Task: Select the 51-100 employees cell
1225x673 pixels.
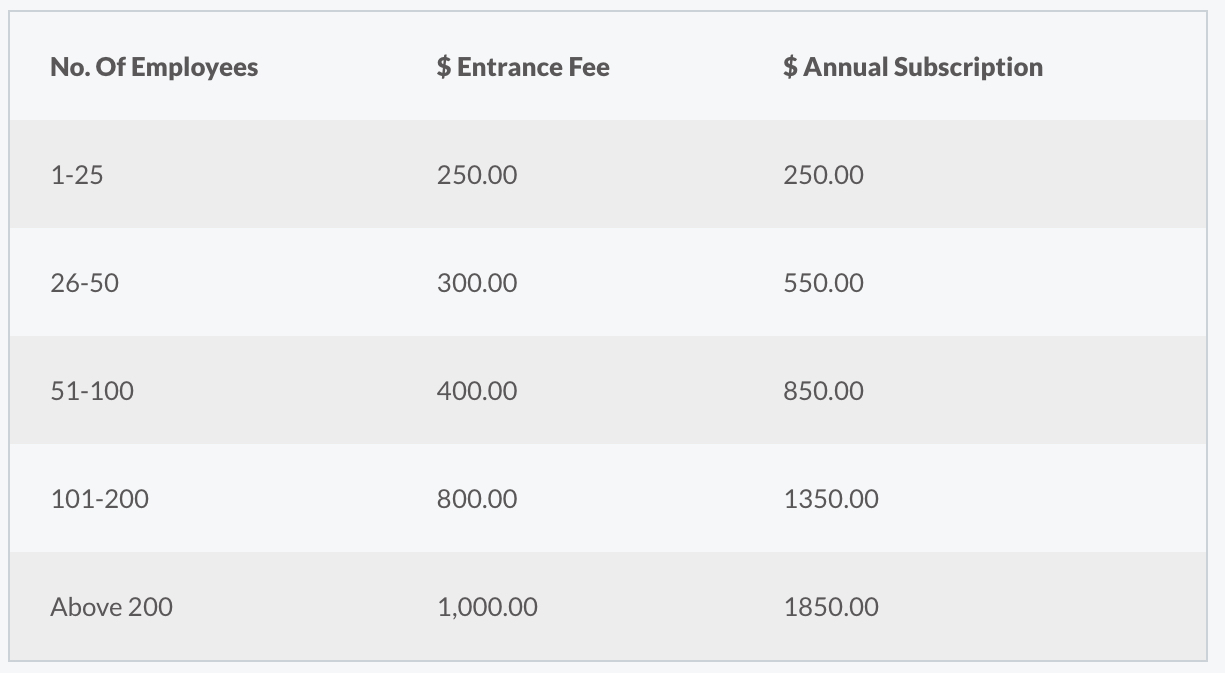Action: click(x=92, y=391)
